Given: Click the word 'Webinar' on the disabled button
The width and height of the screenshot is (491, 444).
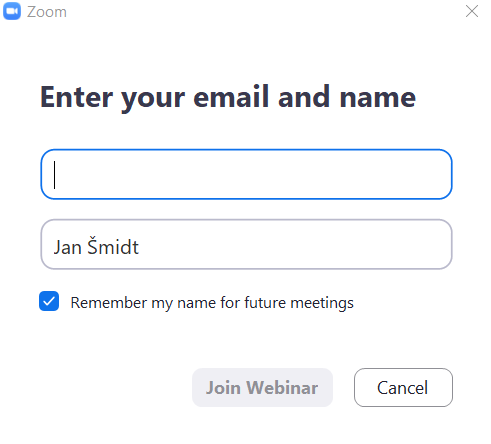Looking at the screenshot, I should coord(282,388).
